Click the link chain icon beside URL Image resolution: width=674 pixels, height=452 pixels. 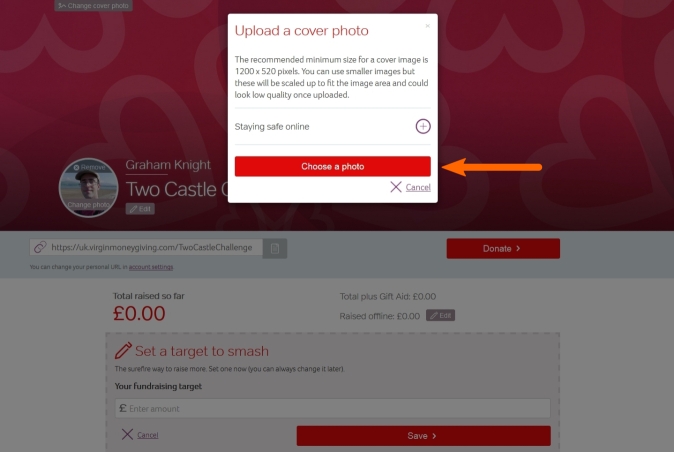(x=40, y=247)
